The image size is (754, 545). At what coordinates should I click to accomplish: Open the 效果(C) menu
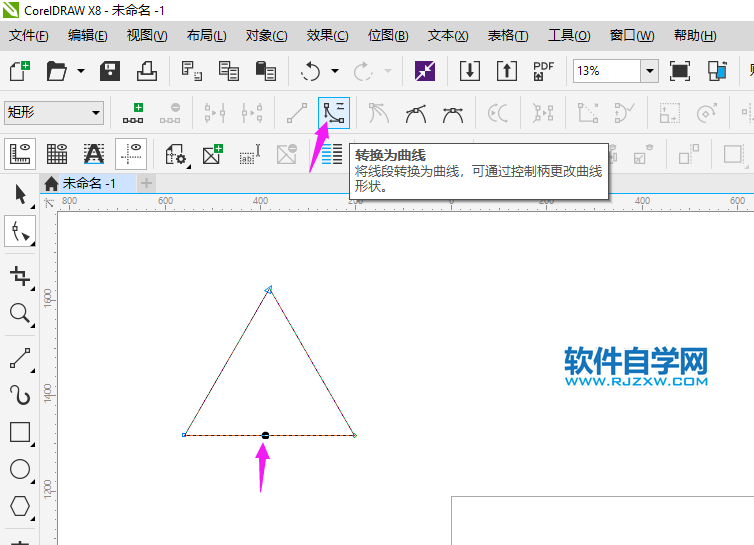[x=327, y=35]
